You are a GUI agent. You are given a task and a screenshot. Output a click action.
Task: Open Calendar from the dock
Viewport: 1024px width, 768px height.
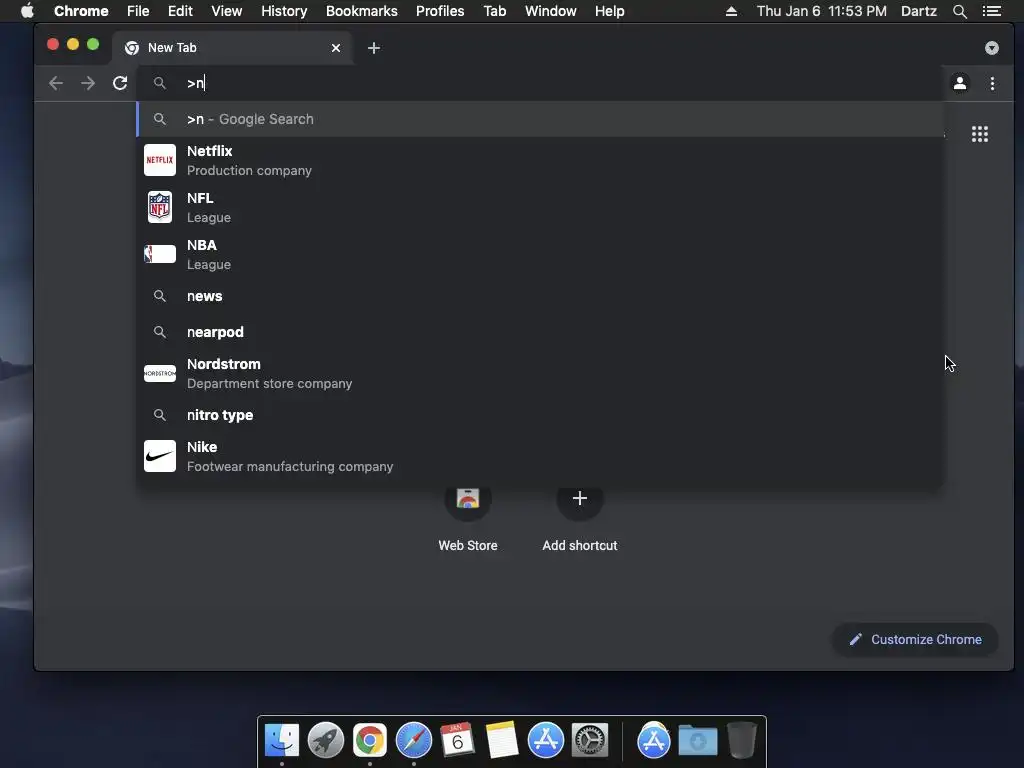[x=457, y=739]
